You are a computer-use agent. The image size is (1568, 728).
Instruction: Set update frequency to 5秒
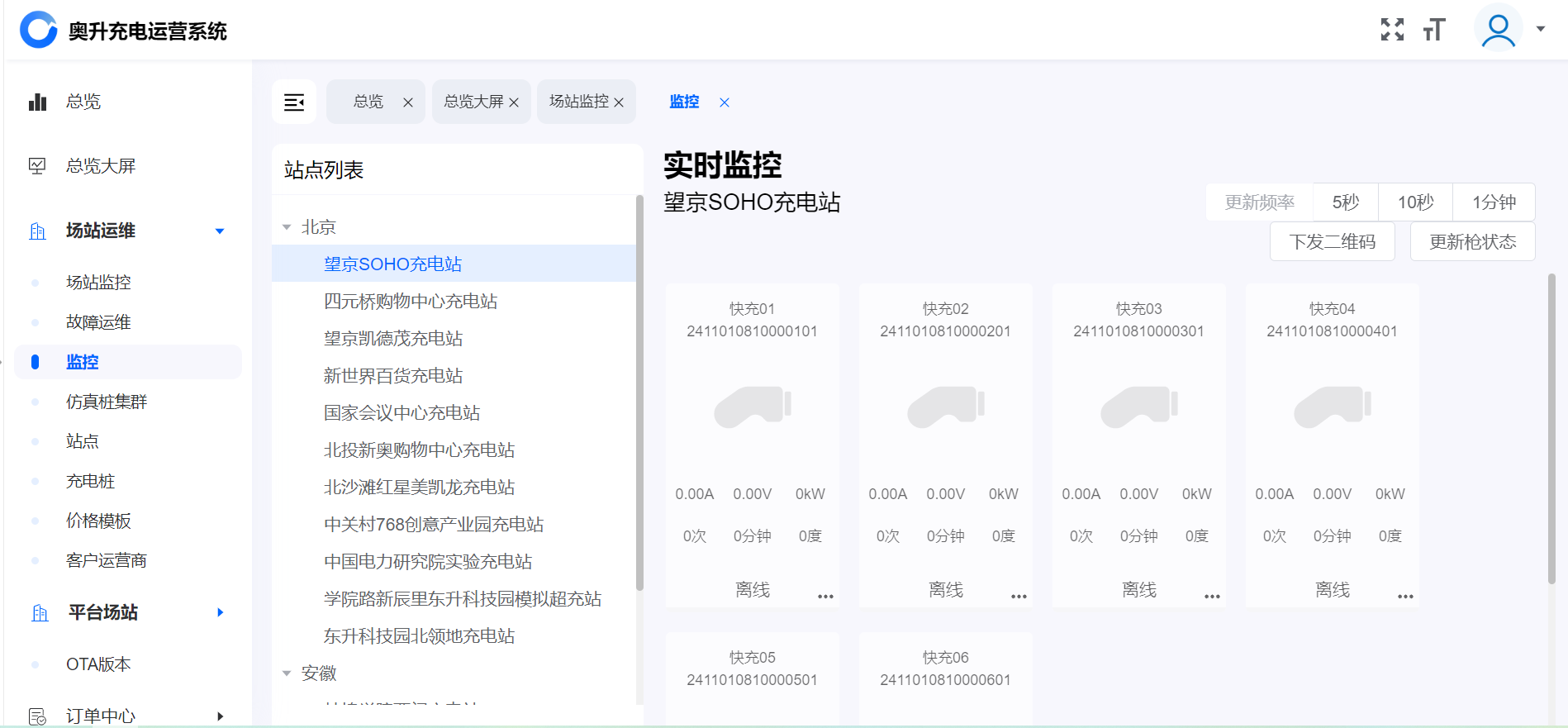[1345, 202]
